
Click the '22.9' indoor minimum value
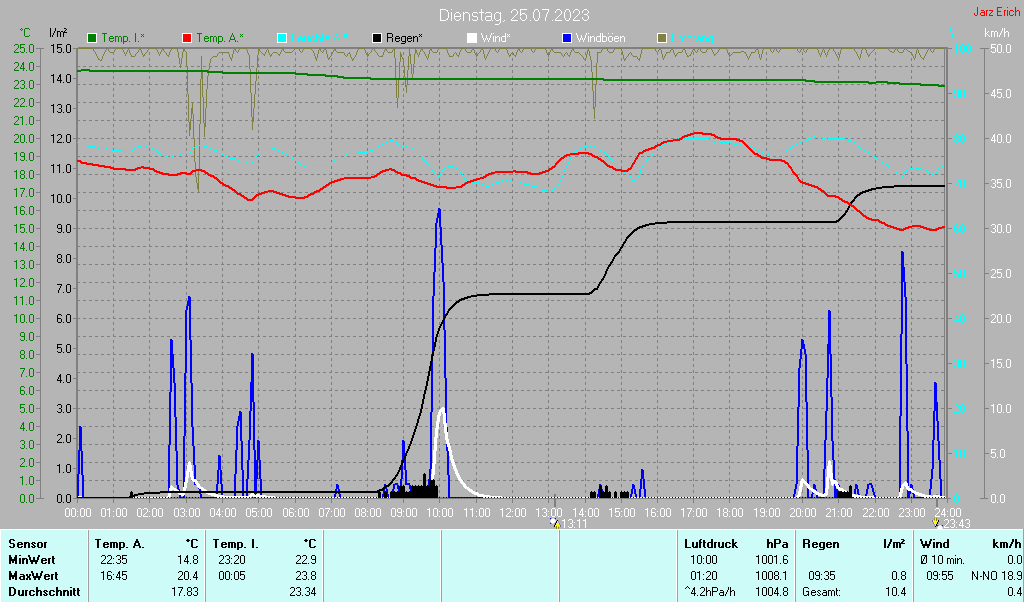306,560
